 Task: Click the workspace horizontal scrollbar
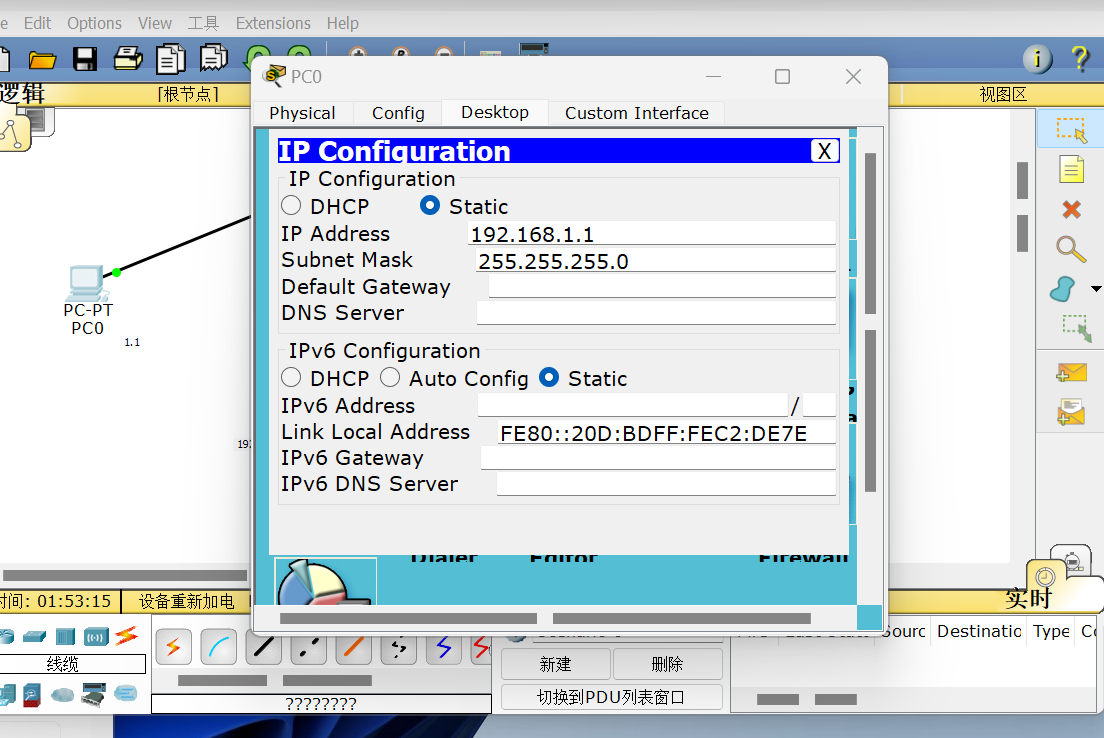125,575
